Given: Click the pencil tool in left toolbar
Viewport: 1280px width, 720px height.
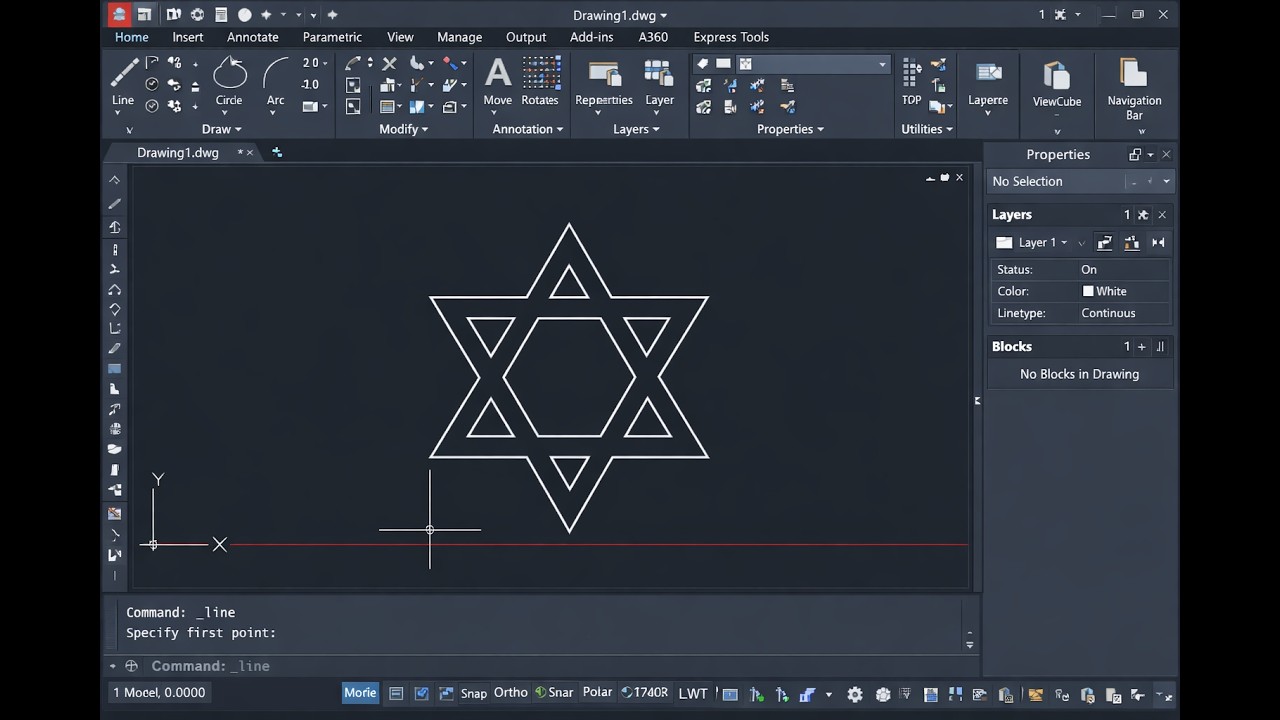Looking at the screenshot, I should (x=114, y=203).
